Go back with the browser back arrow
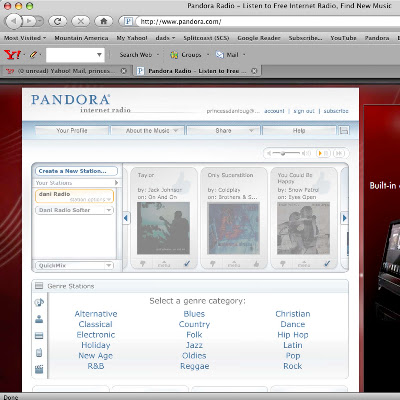 14,22
